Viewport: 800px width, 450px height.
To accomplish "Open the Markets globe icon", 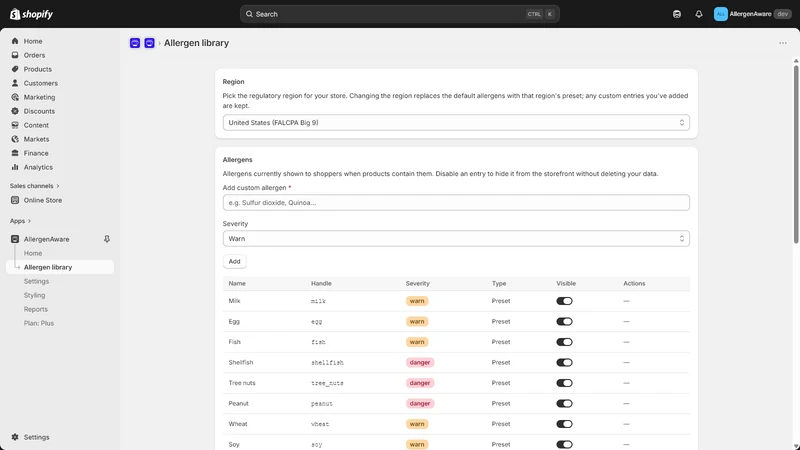I will (15, 139).
